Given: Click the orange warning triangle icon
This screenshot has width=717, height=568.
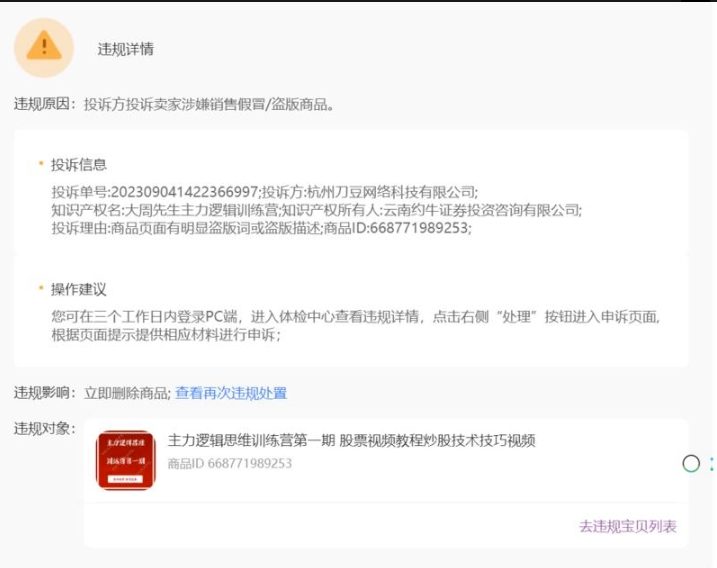Looking at the screenshot, I should tap(44, 46).
